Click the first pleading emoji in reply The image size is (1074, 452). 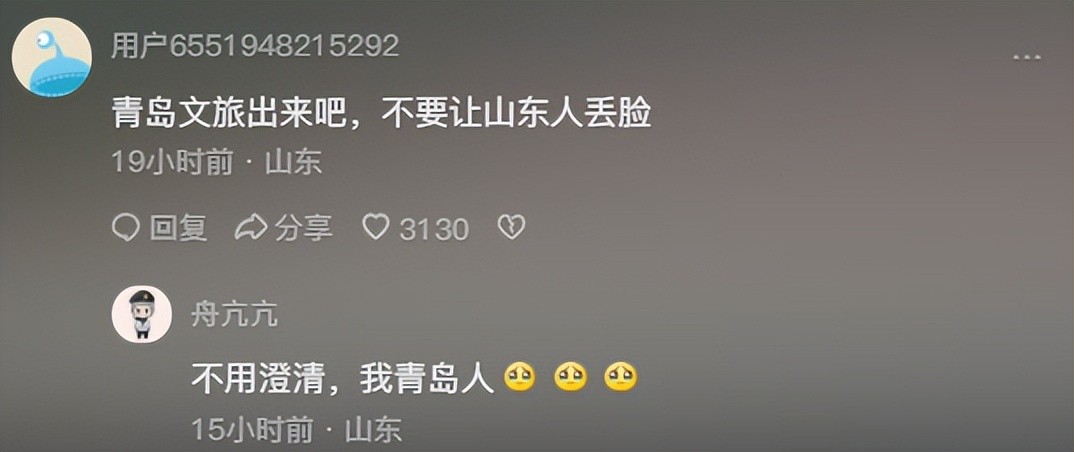click(520, 377)
